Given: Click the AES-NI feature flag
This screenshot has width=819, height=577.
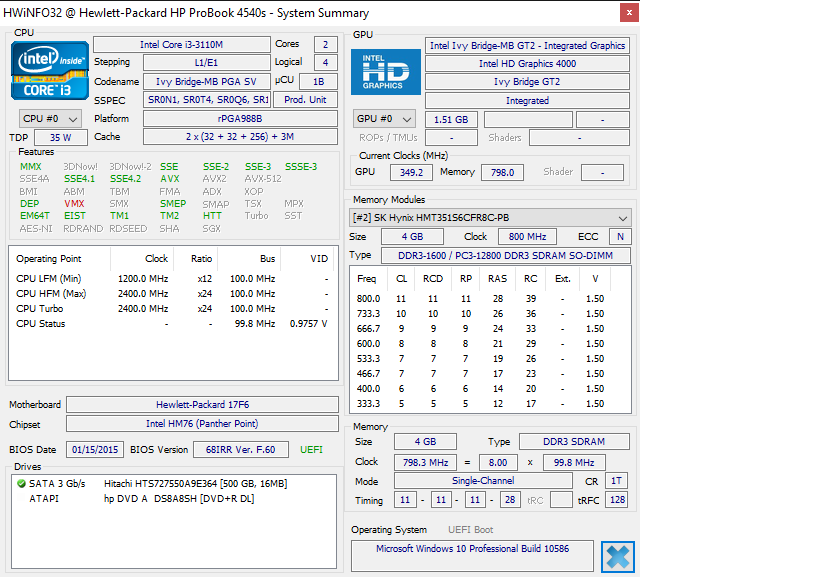Looking at the screenshot, I should pyautogui.click(x=36, y=229).
